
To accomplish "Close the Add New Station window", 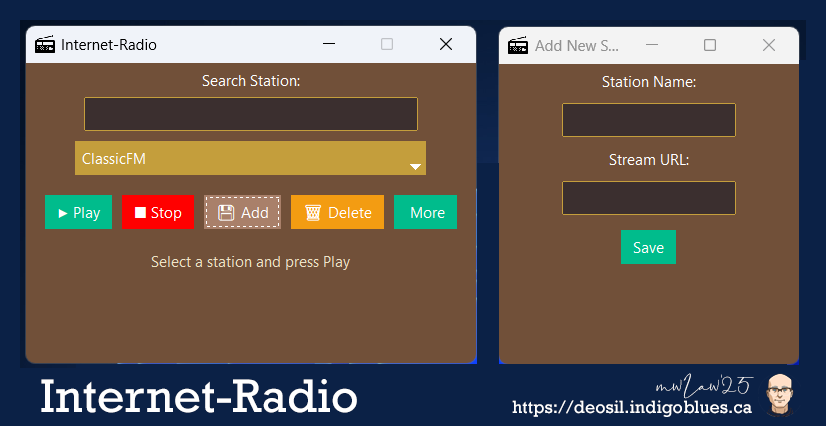I will (768, 45).
